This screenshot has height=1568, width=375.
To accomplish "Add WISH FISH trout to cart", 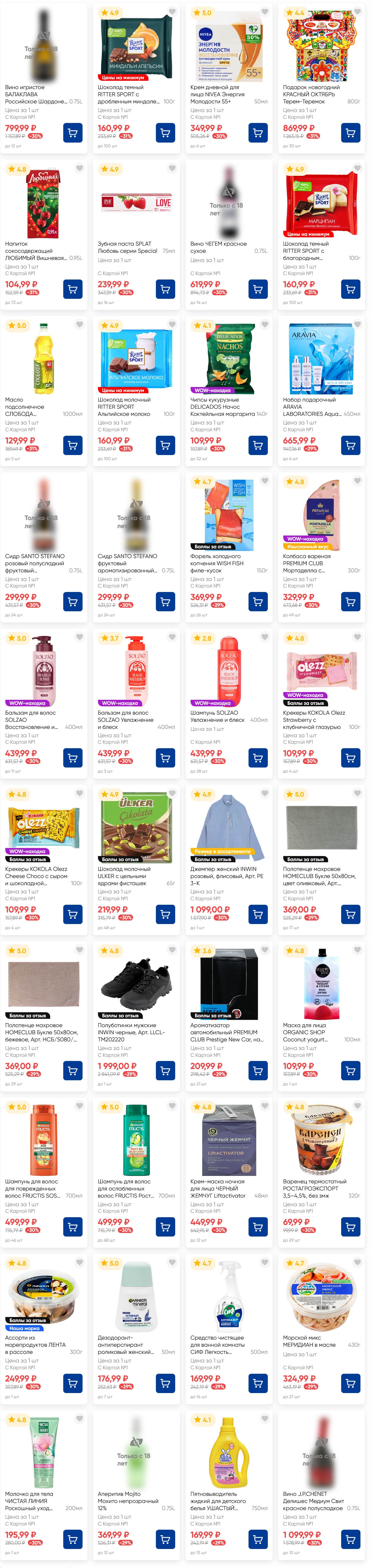I will pos(257,602).
